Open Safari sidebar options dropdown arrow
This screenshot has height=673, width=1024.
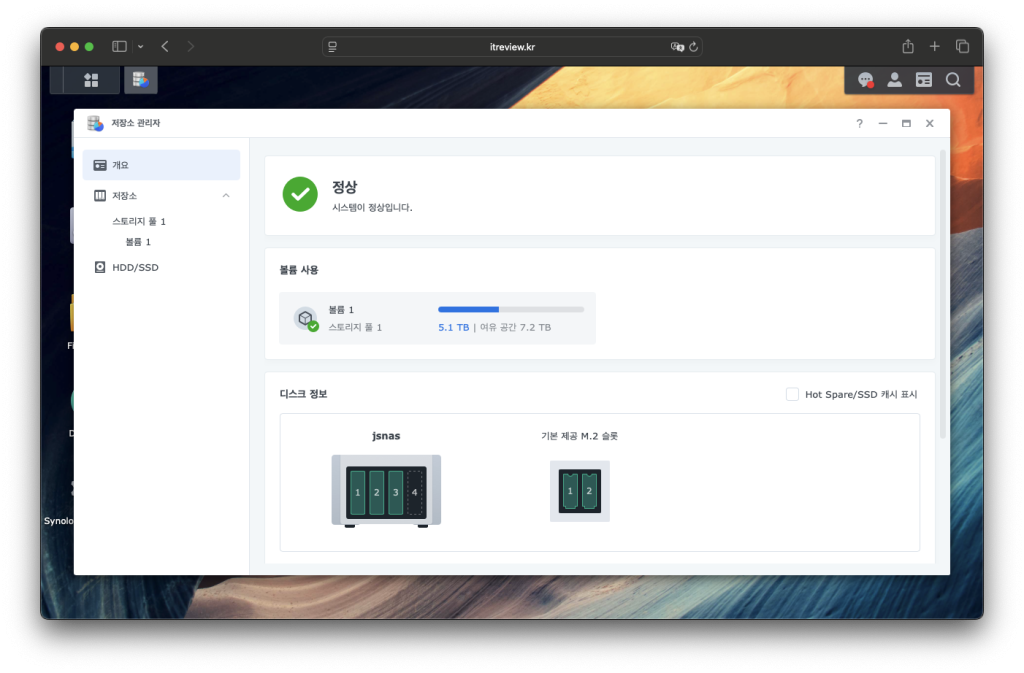point(140,46)
